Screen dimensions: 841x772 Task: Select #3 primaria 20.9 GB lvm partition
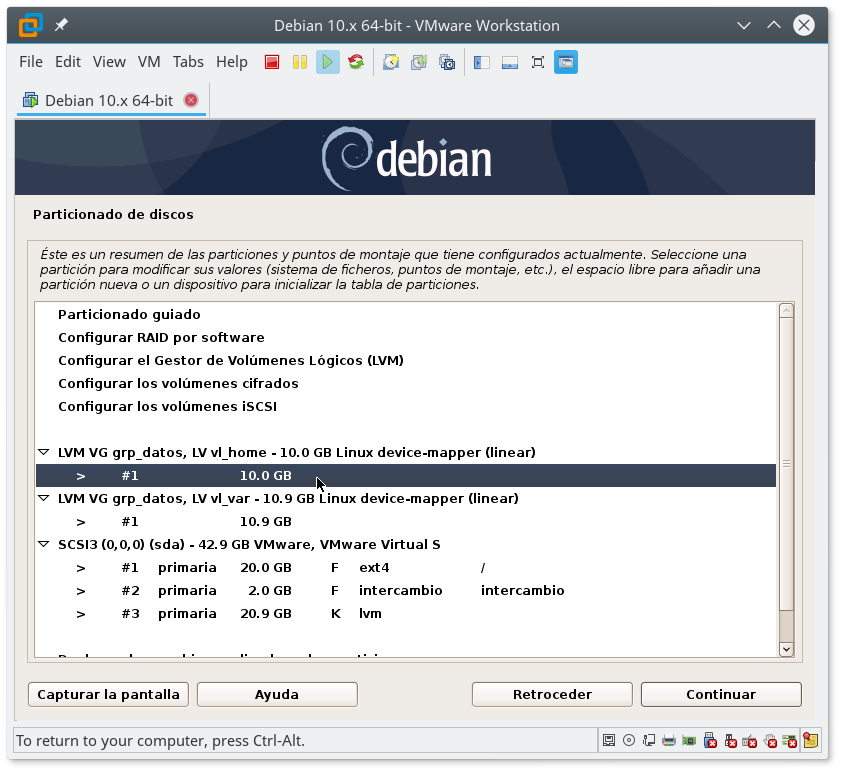(x=406, y=614)
